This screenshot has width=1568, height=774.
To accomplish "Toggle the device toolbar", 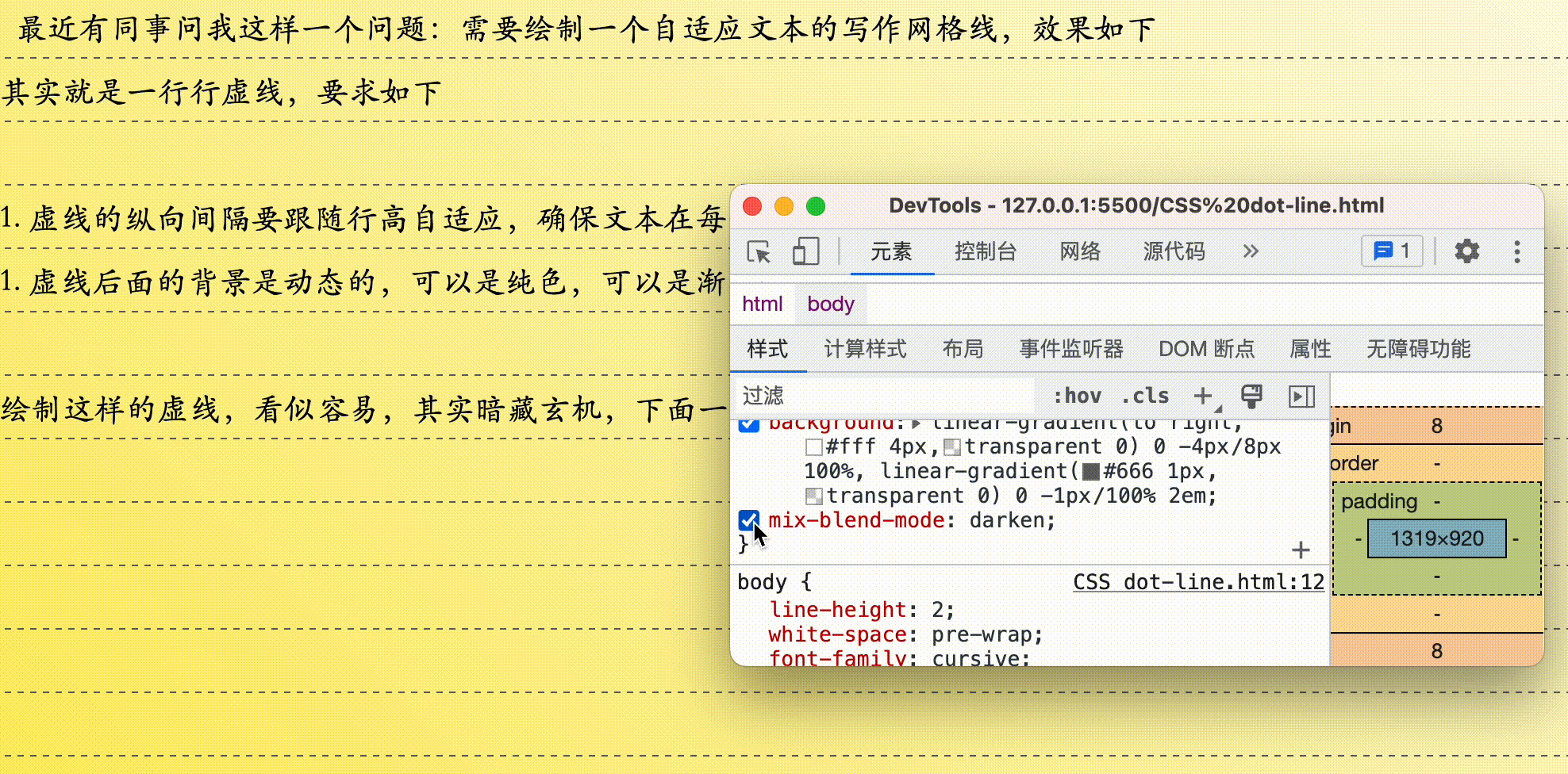I will [805, 252].
